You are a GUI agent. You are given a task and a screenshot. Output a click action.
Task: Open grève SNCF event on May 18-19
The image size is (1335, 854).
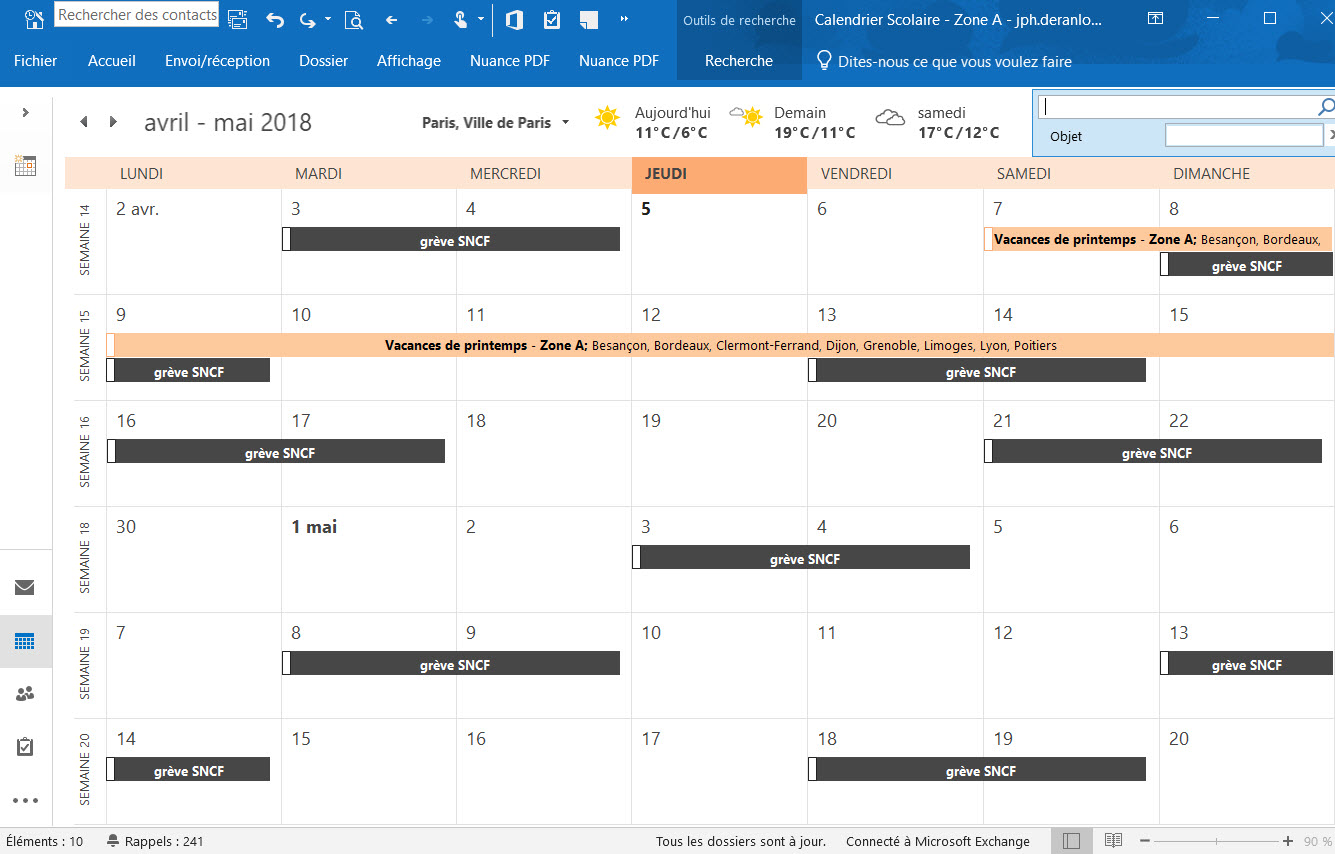tap(977, 770)
